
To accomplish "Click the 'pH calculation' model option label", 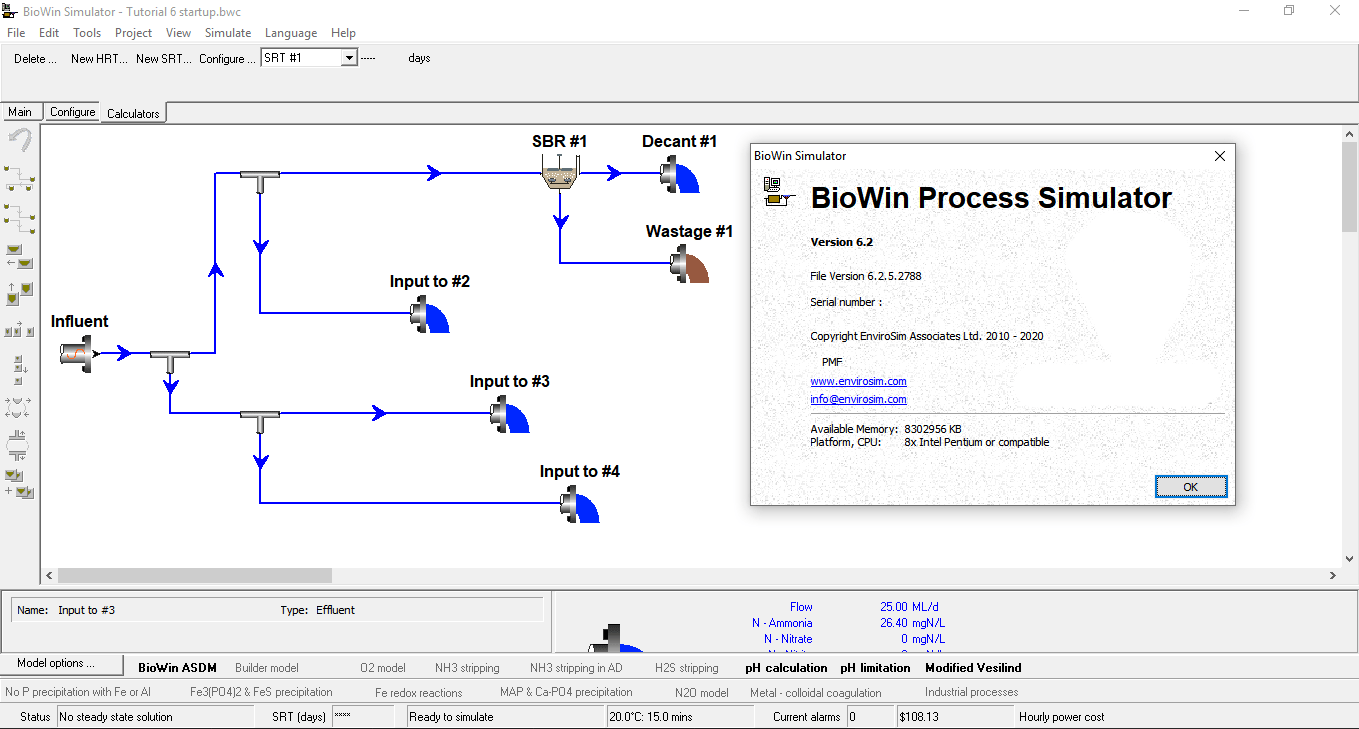I will click(x=786, y=668).
